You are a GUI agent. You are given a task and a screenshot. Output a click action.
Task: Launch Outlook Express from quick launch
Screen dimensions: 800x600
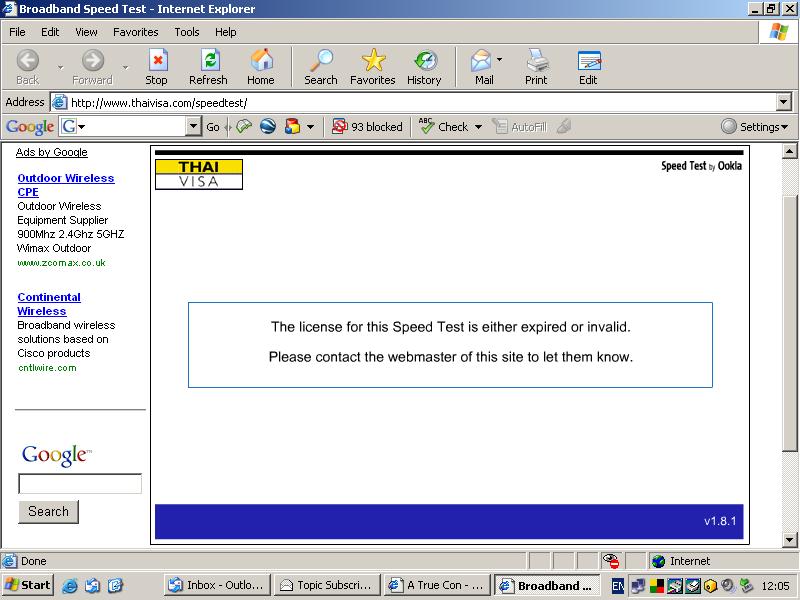coord(92,585)
